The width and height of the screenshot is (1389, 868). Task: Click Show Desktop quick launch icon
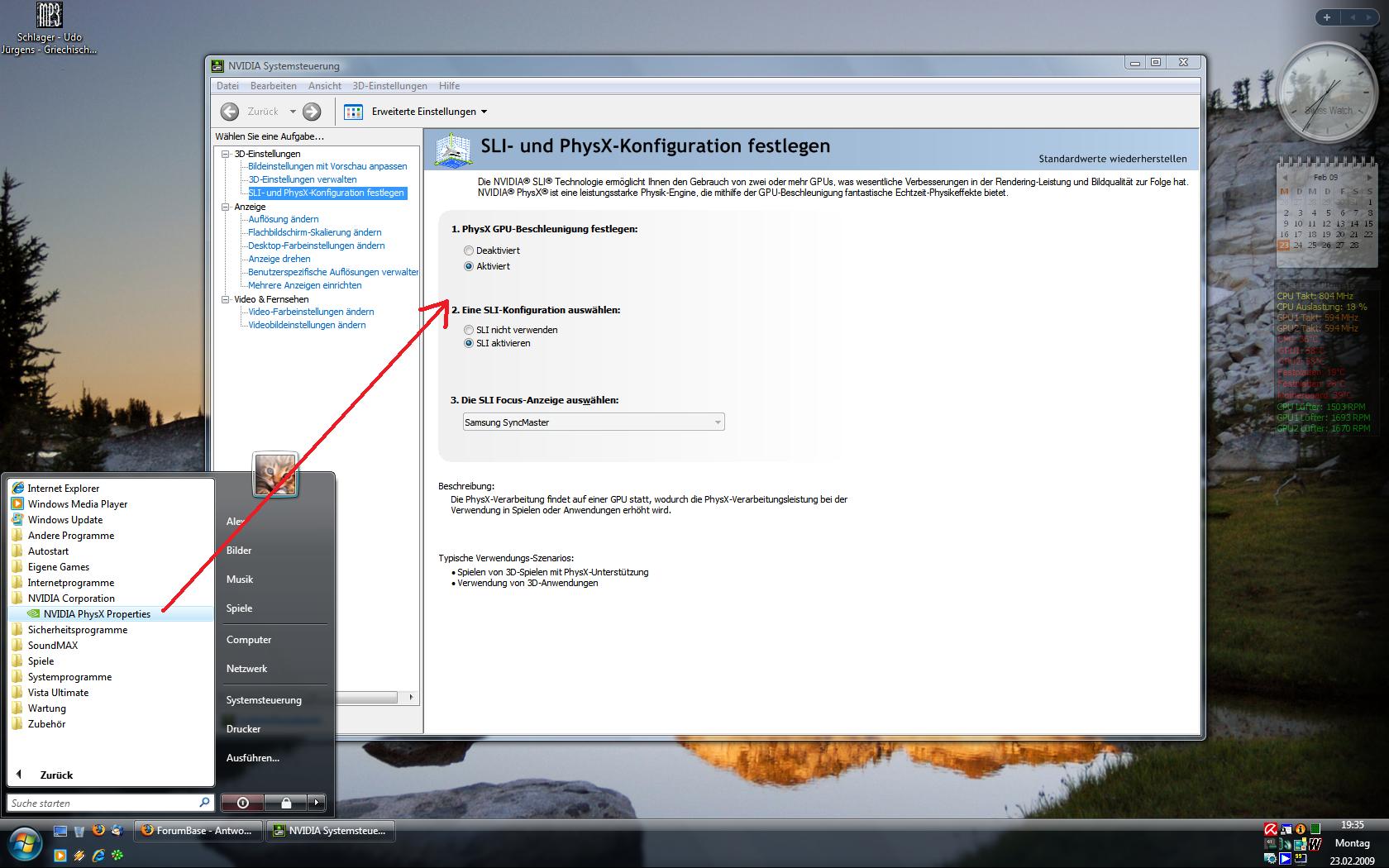coord(60,831)
